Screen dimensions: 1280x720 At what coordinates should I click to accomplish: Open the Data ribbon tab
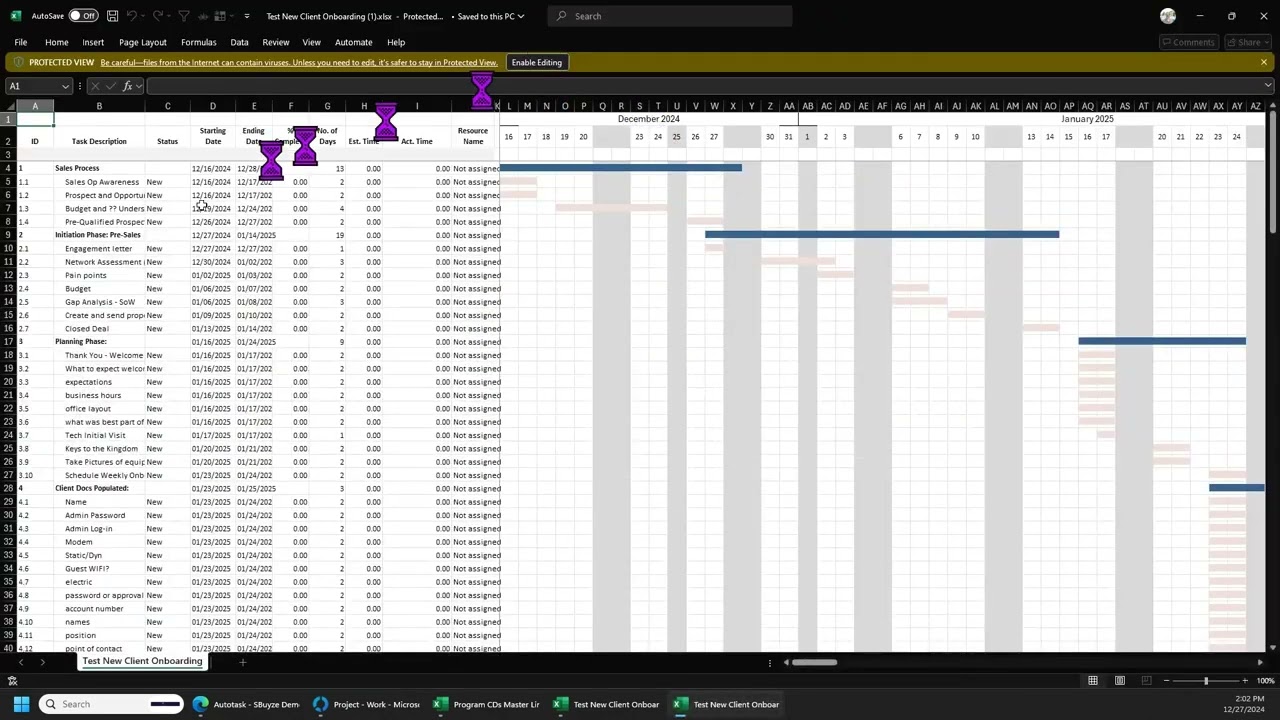239,42
